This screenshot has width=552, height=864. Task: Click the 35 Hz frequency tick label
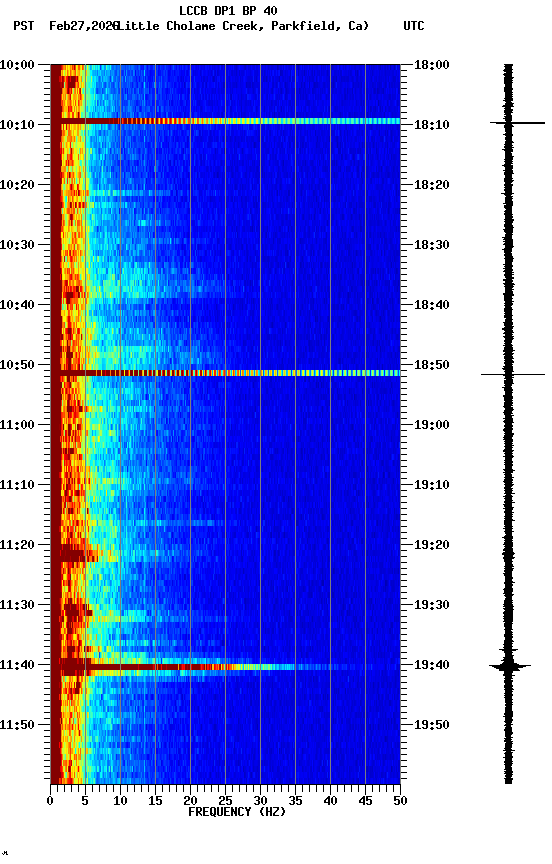pyautogui.click(x=295, y=801)
